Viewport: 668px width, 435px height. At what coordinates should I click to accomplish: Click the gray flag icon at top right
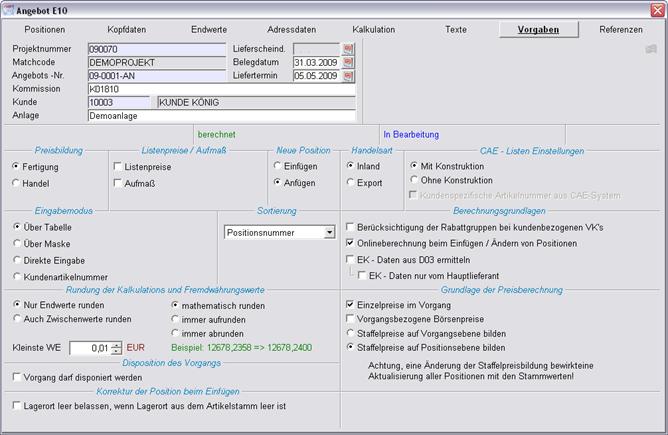651,48
